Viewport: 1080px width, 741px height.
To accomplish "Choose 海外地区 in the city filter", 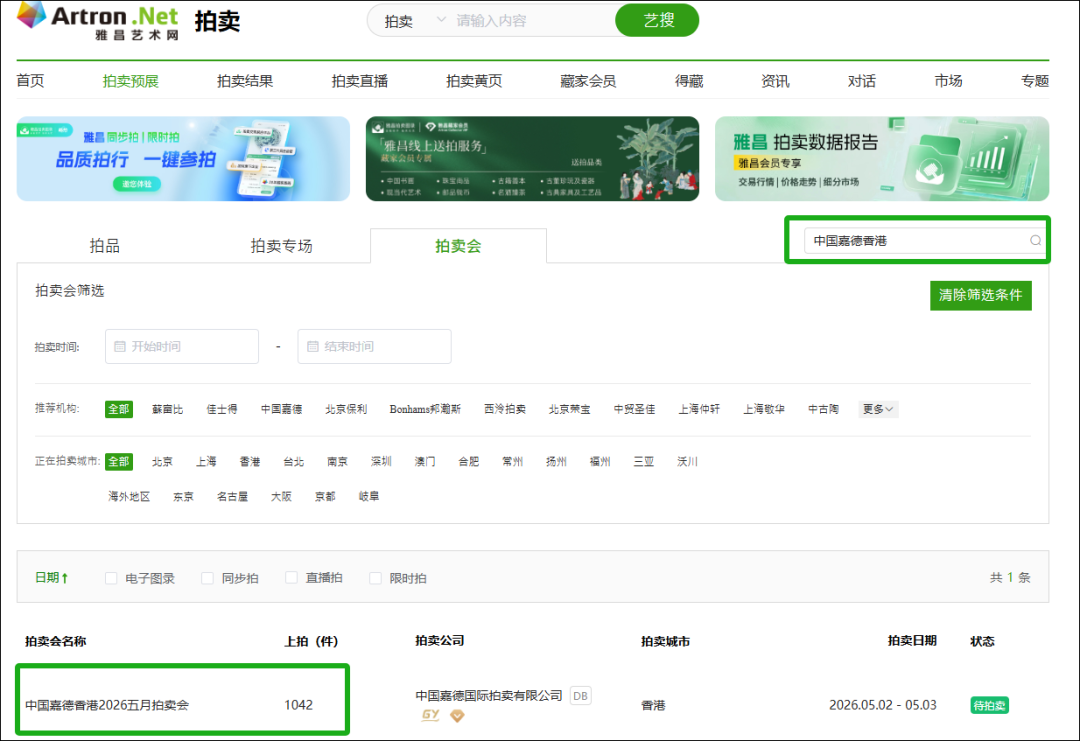I will (x=129, y=497).
